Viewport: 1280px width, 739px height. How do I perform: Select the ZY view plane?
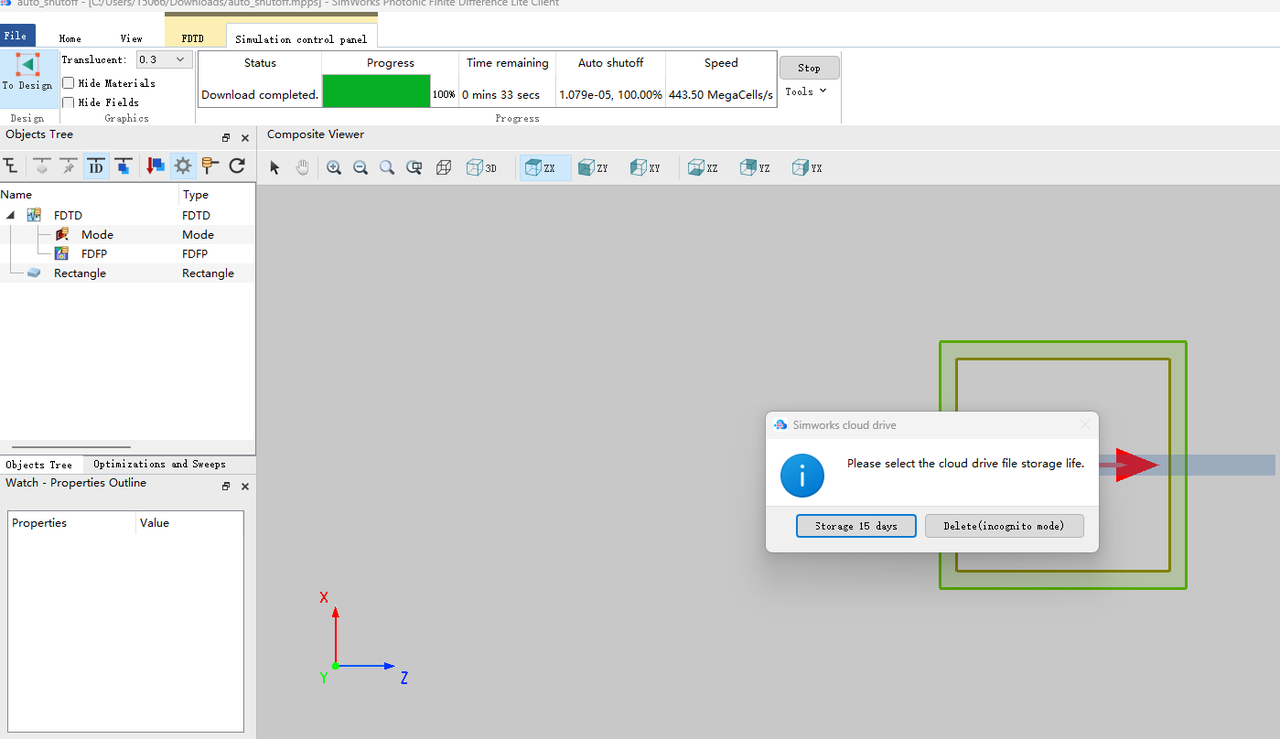(593, 168)
